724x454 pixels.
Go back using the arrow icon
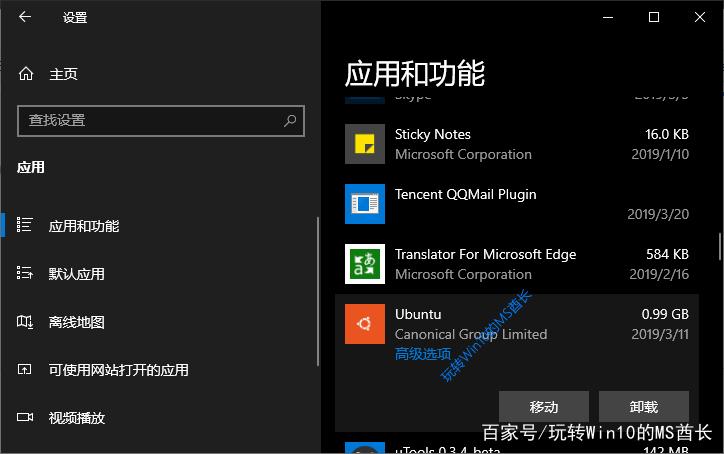[x=25, y=17]
